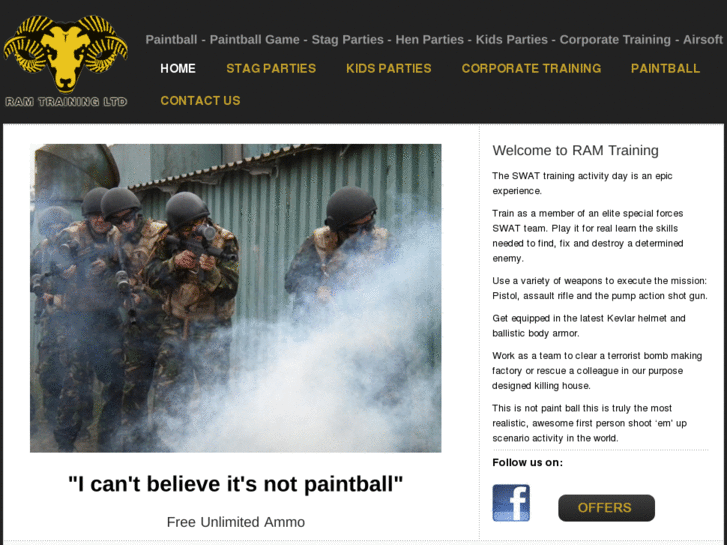Screen dimensions: 727x545
Task: Click the Welcome to RAM Training heading
Action: [x=575, y=150]
